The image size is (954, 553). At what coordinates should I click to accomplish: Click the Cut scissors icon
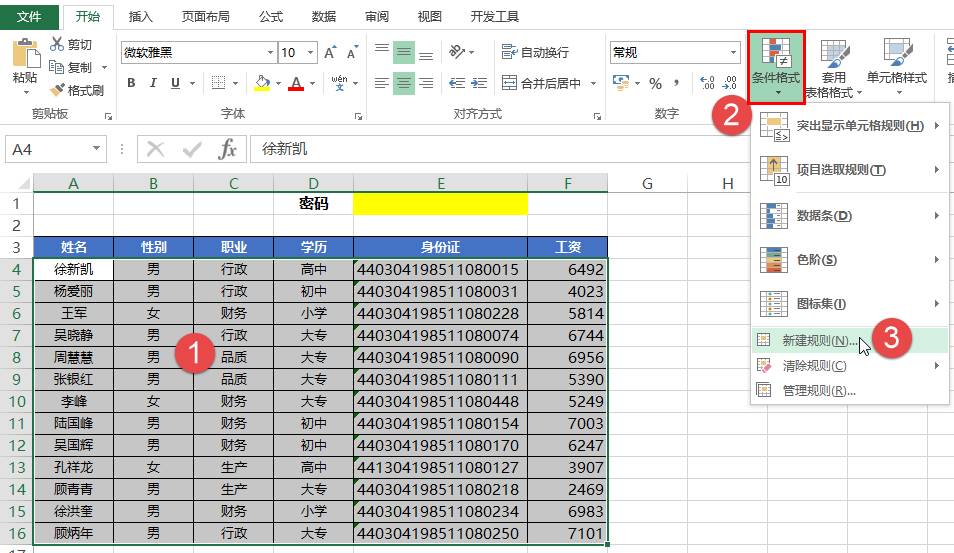(x=57, y=44)
